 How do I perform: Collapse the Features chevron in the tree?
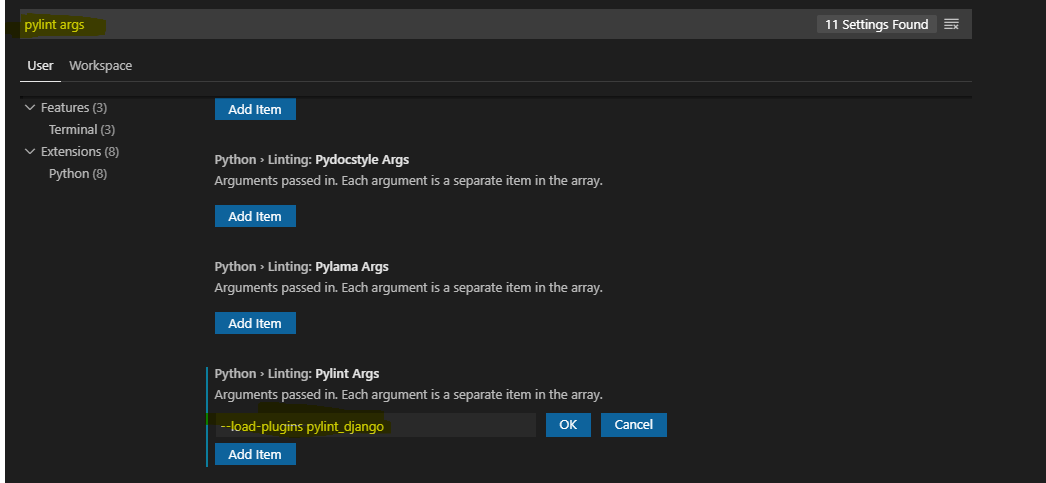30,108
